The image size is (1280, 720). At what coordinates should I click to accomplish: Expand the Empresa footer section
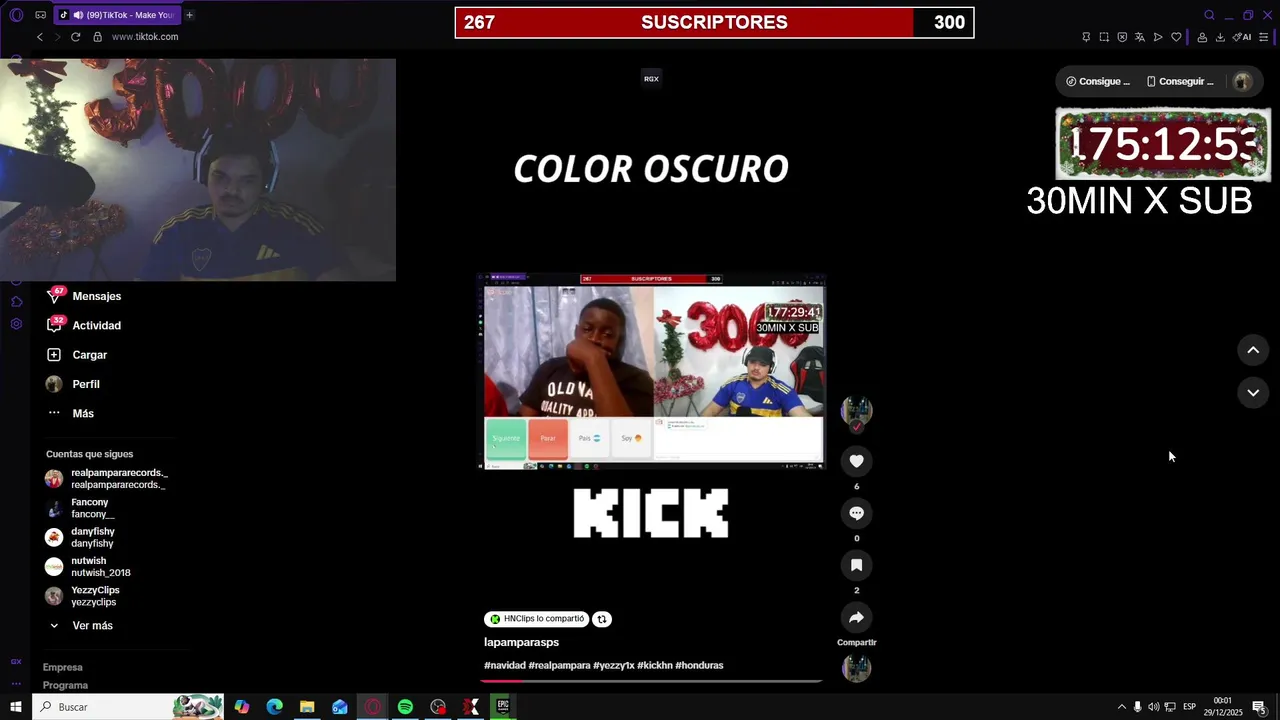pyautogui.click(x=63, y=667)
